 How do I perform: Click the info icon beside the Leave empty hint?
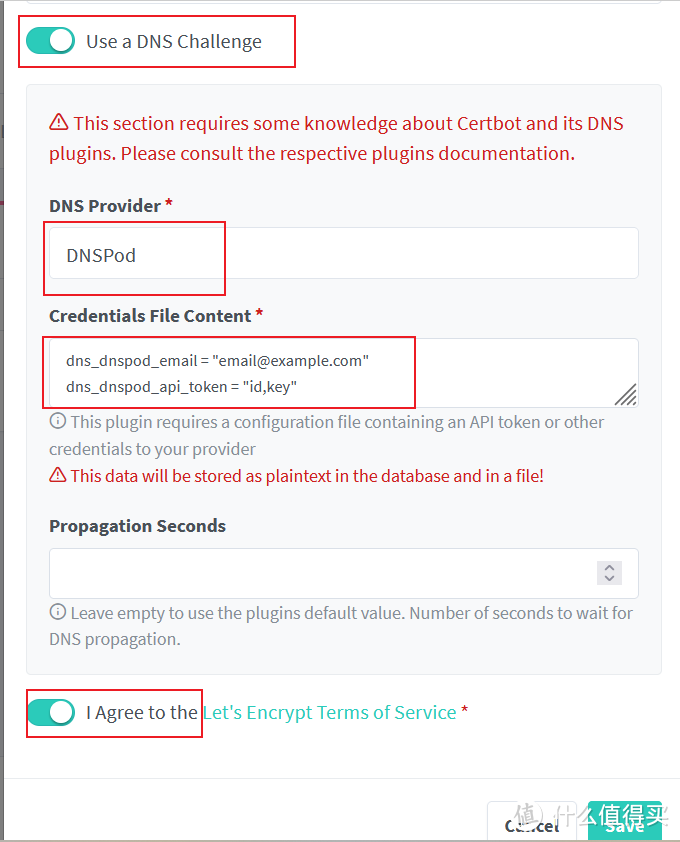tap(58, 613)
